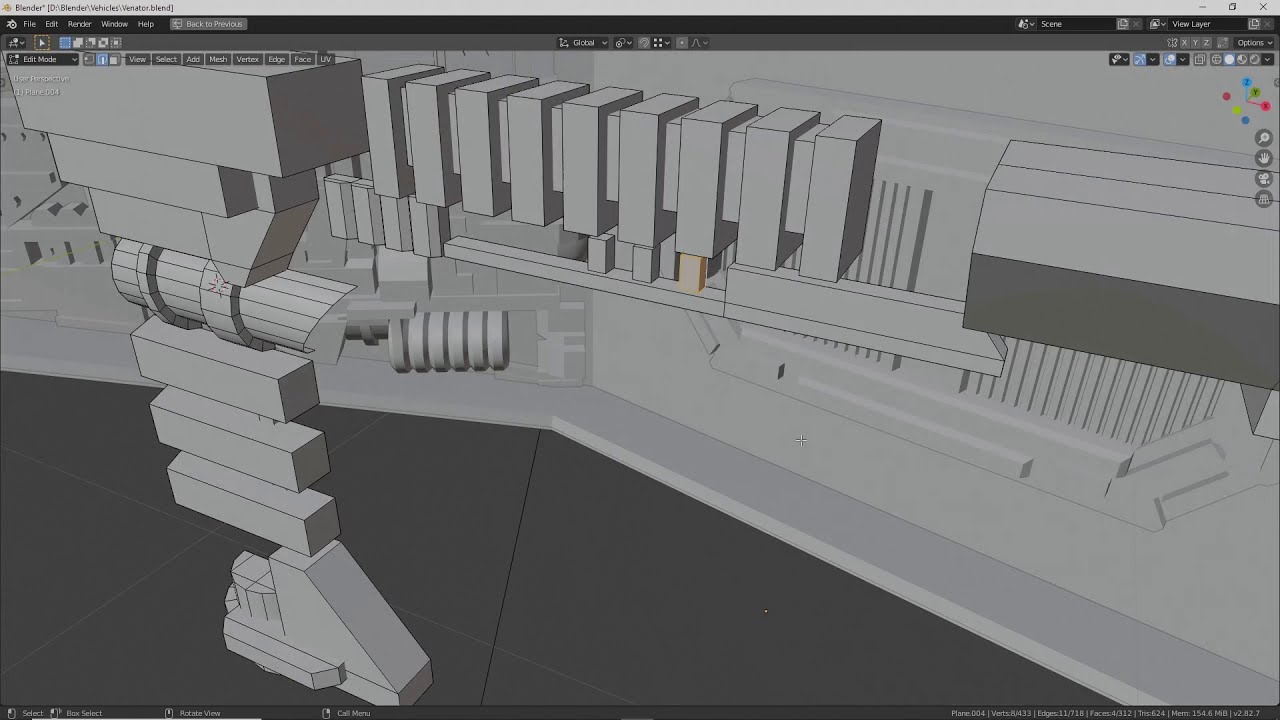Viewport: 1280px width, 720px height.
Task: Toggle camera view gizmo icon
Action: point(1264,179)
